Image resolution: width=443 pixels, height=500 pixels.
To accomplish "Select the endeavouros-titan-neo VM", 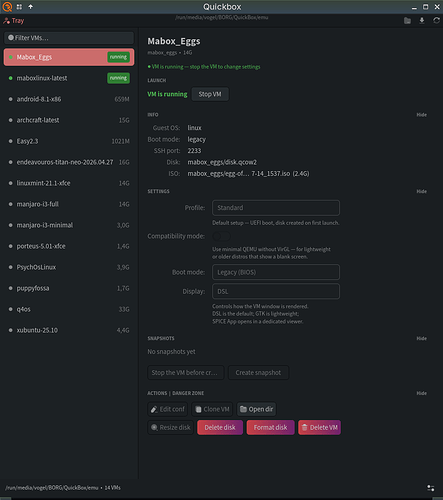I will [69, 162].
